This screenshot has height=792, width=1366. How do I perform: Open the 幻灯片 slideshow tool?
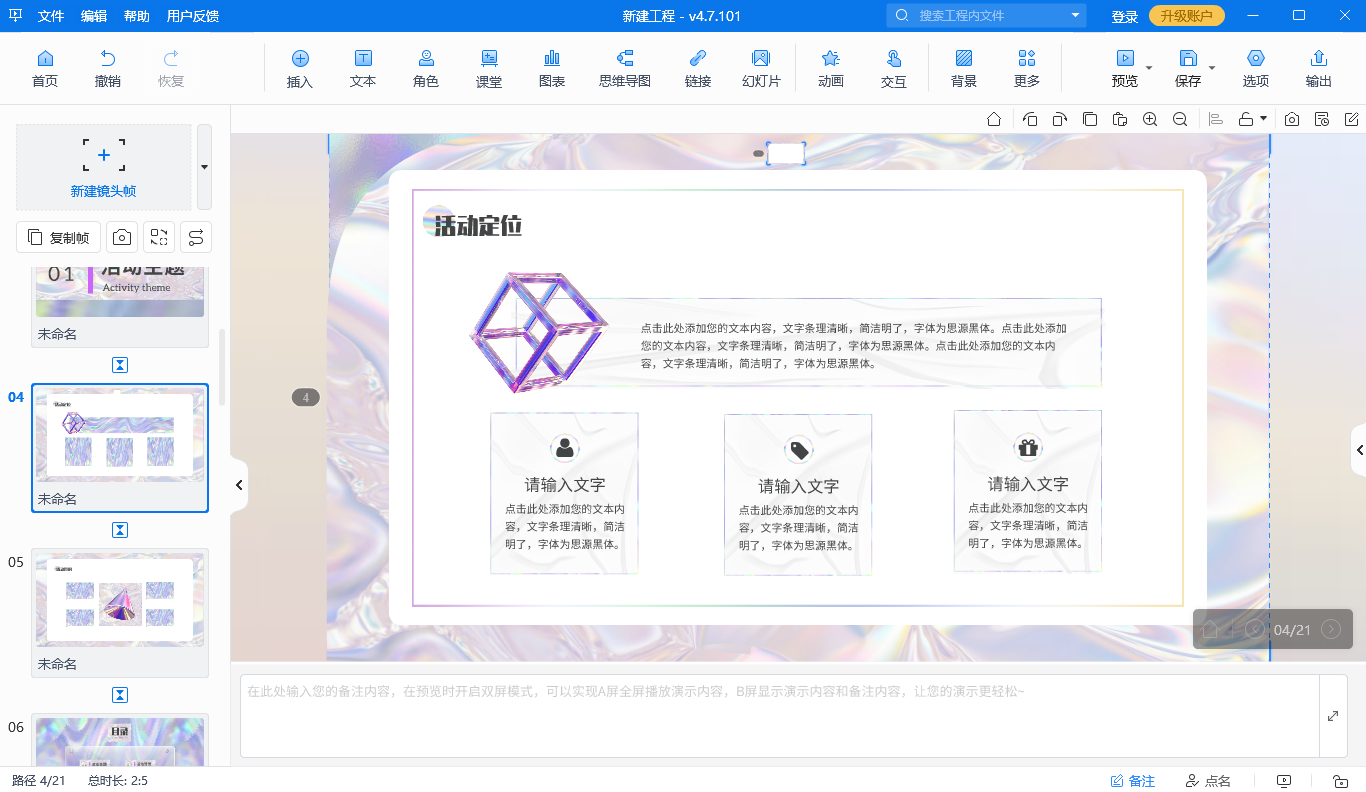pos(761,69)
